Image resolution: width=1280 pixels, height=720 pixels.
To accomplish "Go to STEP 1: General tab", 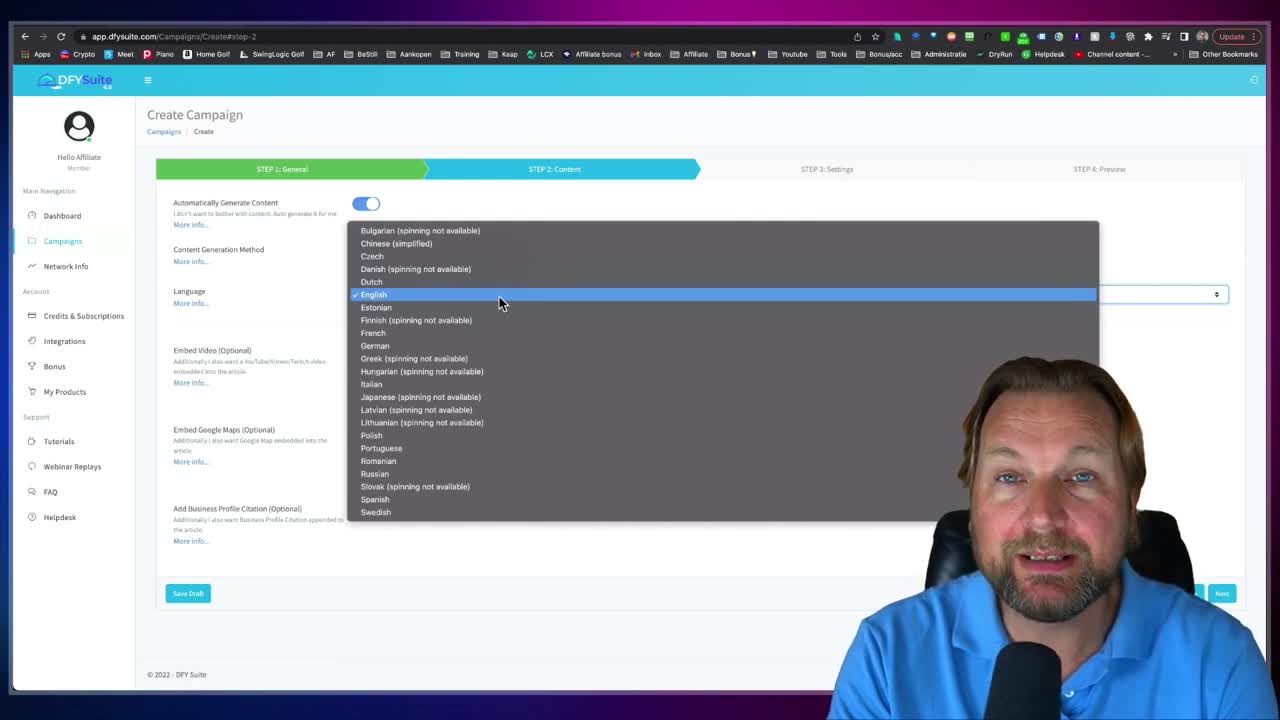I will 290,169.
